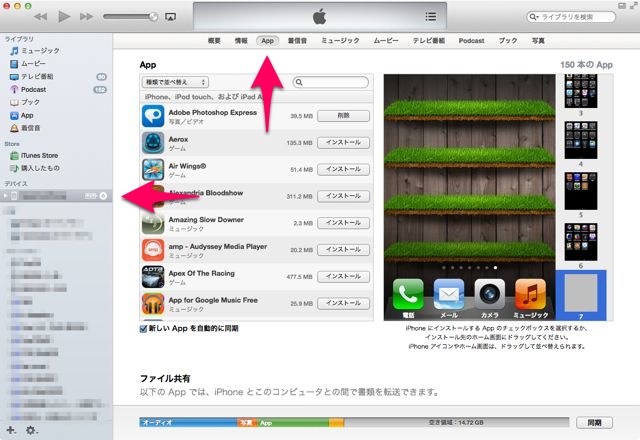Switch to the 写真 tab
640x440 pixels.
pos(538,41)
